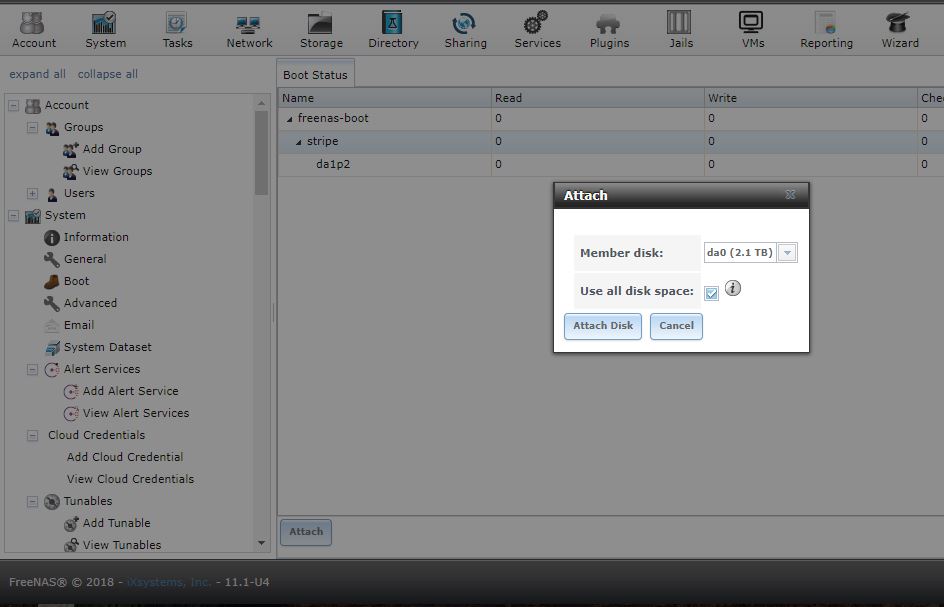Screen dimensions: 944x607
Task: Open the Jails icon
Action: pyautogui.click(x=679, y=24)
